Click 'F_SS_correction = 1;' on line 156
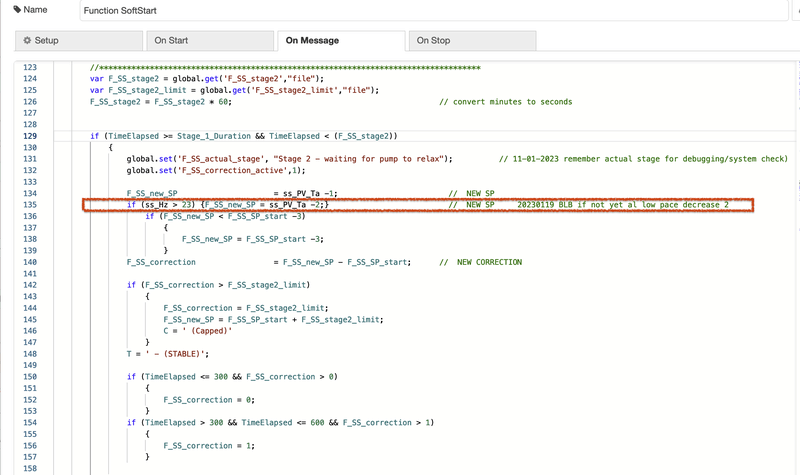Screen dimensions: 800x475 tap(209, 445)
